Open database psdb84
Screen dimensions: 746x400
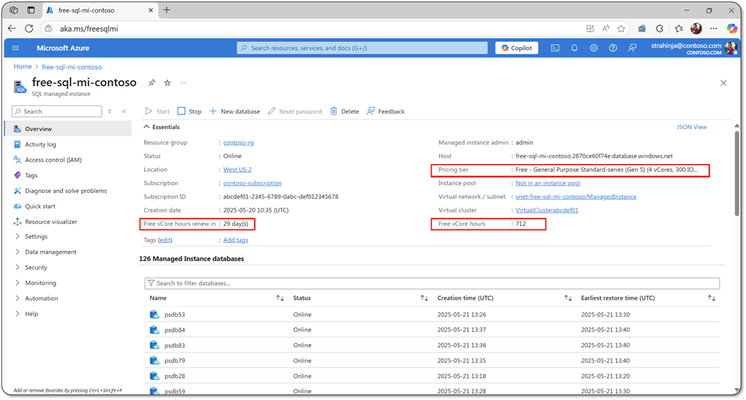tap(175, 330)
